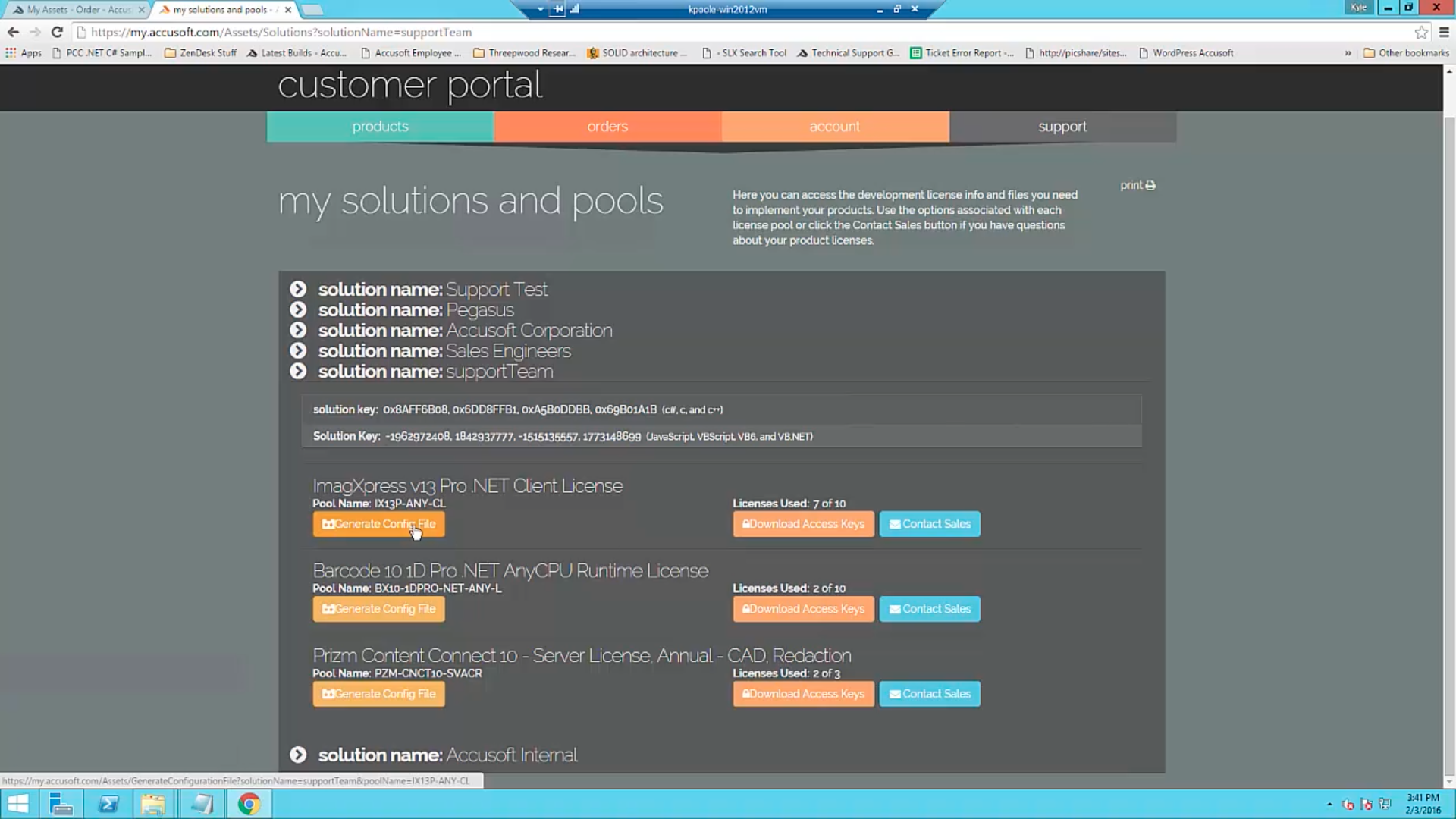This screenshot has width=1456, height=819.
Task: Expand the Accusoft Internal solution arrow
Action: 298,755
